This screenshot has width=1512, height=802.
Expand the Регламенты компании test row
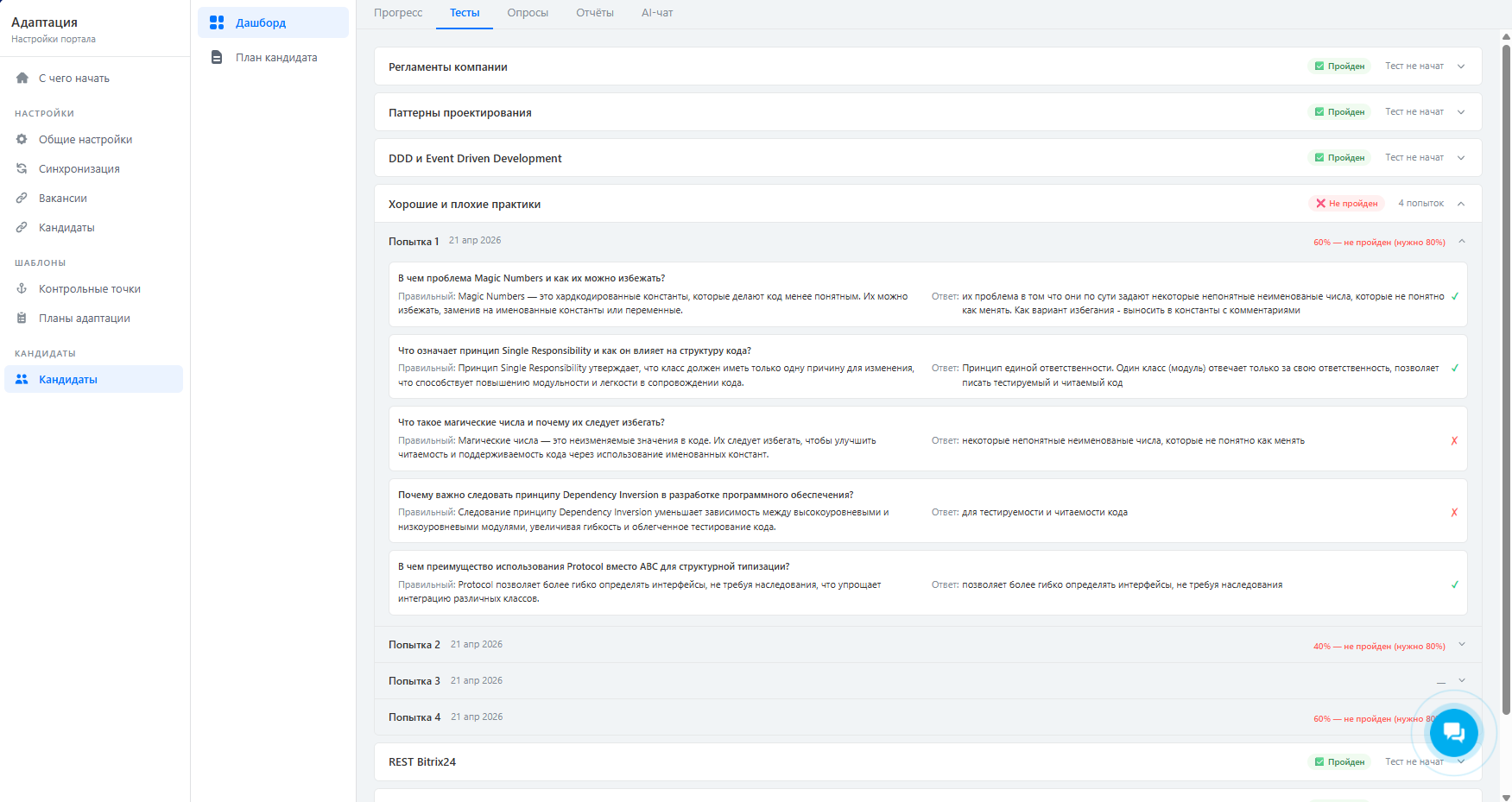tap(1461, 66)
